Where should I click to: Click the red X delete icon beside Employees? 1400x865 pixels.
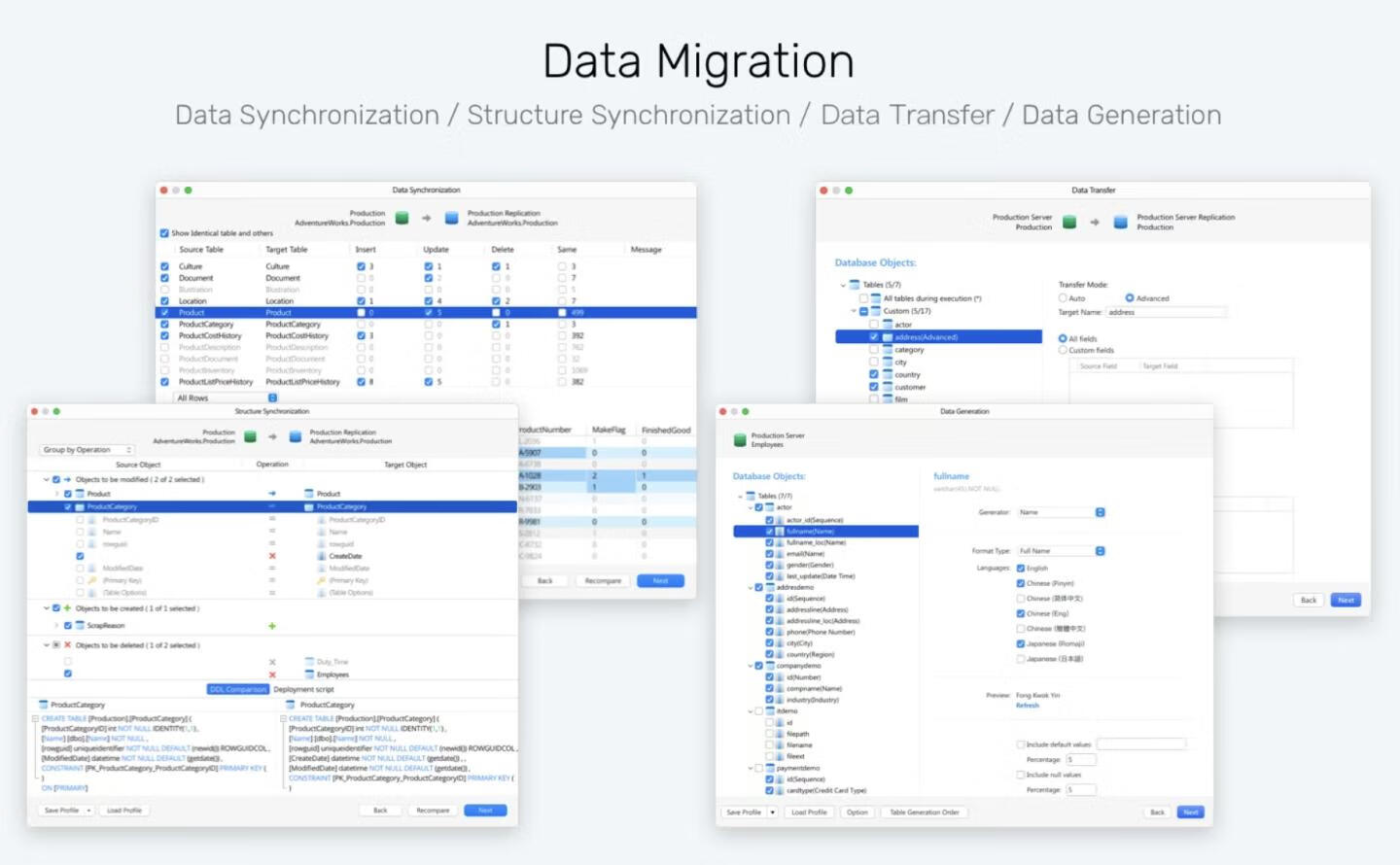[272, 675]
